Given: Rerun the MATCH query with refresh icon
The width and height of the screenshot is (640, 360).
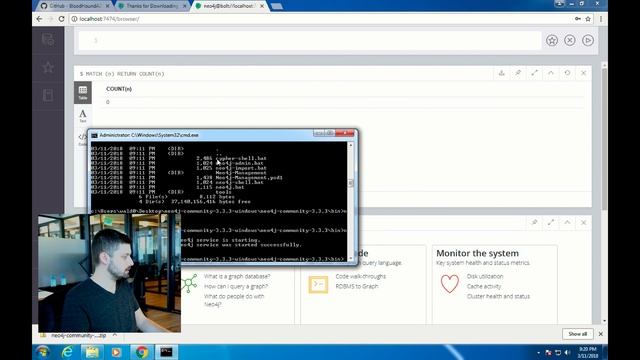Looking at the screenshot, I should (567, 73).
